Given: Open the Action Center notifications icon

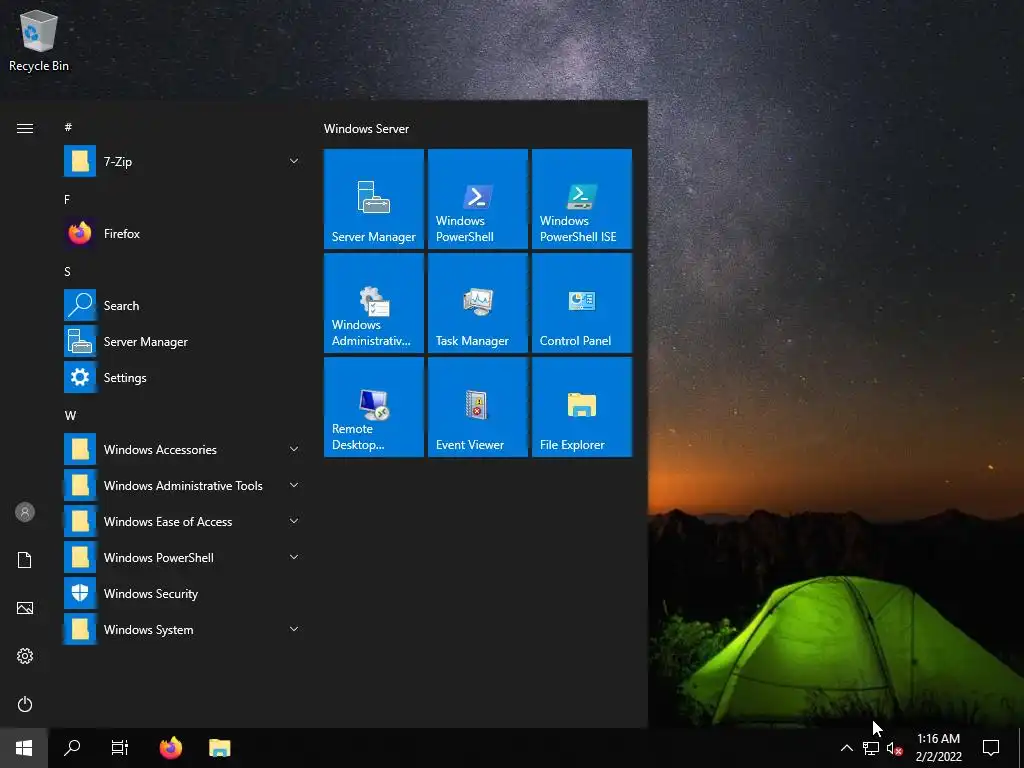Looking at the screenshot, I should tap(991, 748).
